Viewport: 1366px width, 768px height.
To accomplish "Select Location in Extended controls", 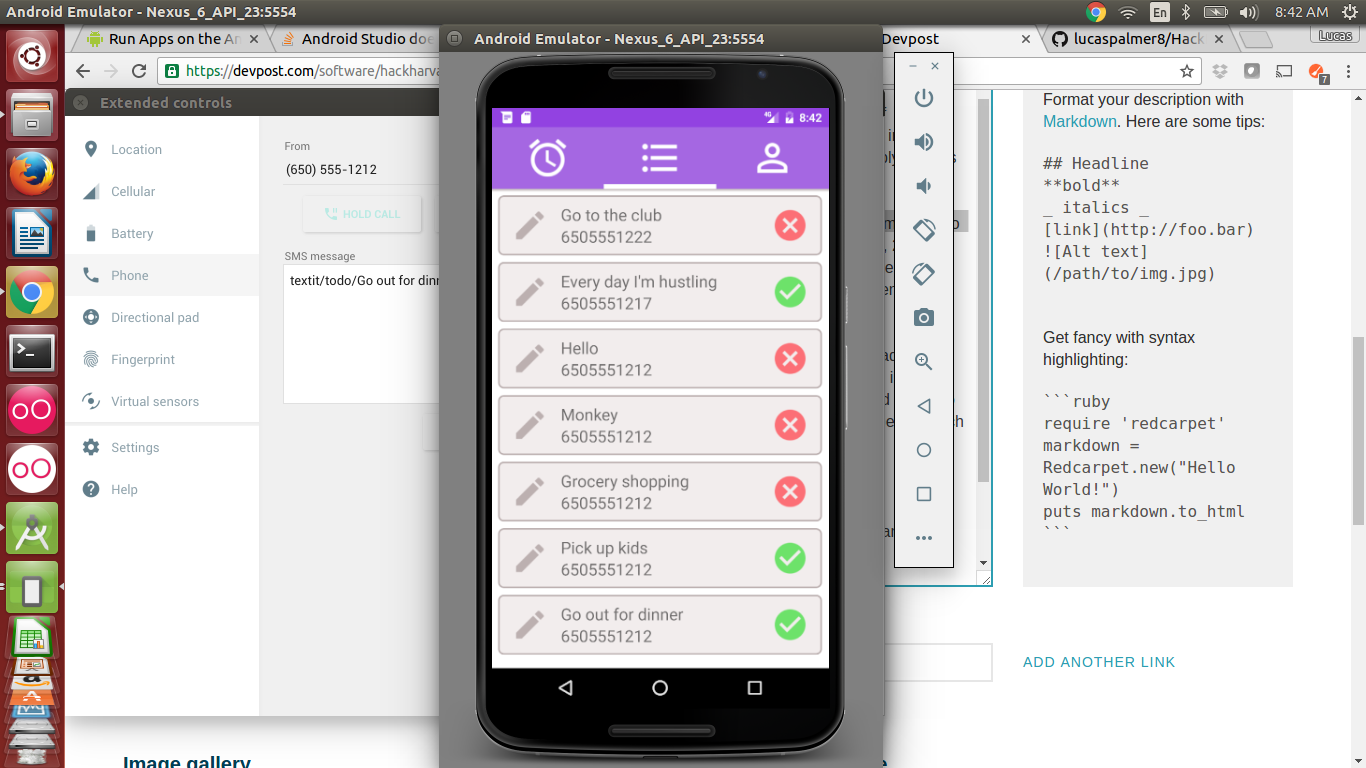I will [x=162, y=149].
